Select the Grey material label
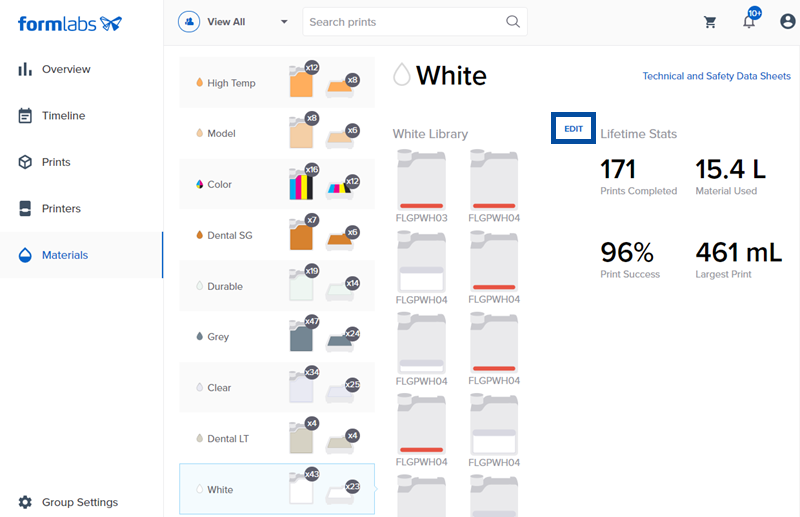The height and width of the screenshot is (517, 800). pos(218,337)
